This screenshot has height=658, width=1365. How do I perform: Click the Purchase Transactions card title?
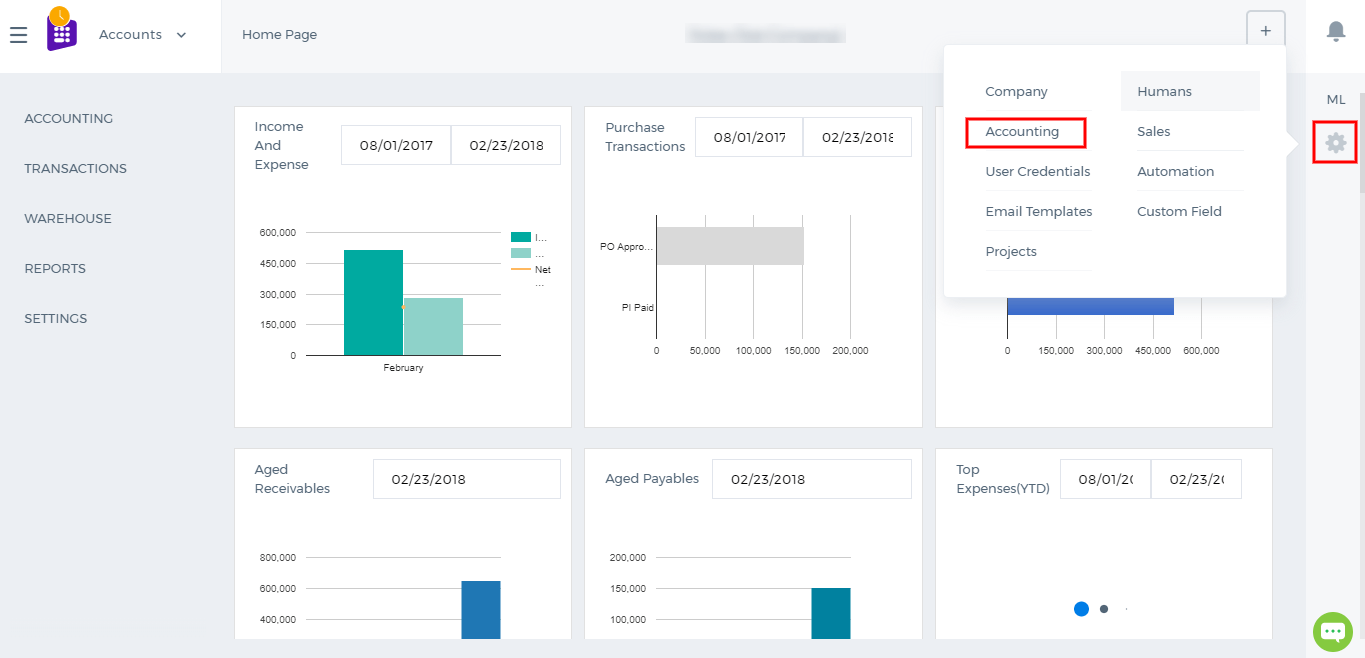coord(645,137)
